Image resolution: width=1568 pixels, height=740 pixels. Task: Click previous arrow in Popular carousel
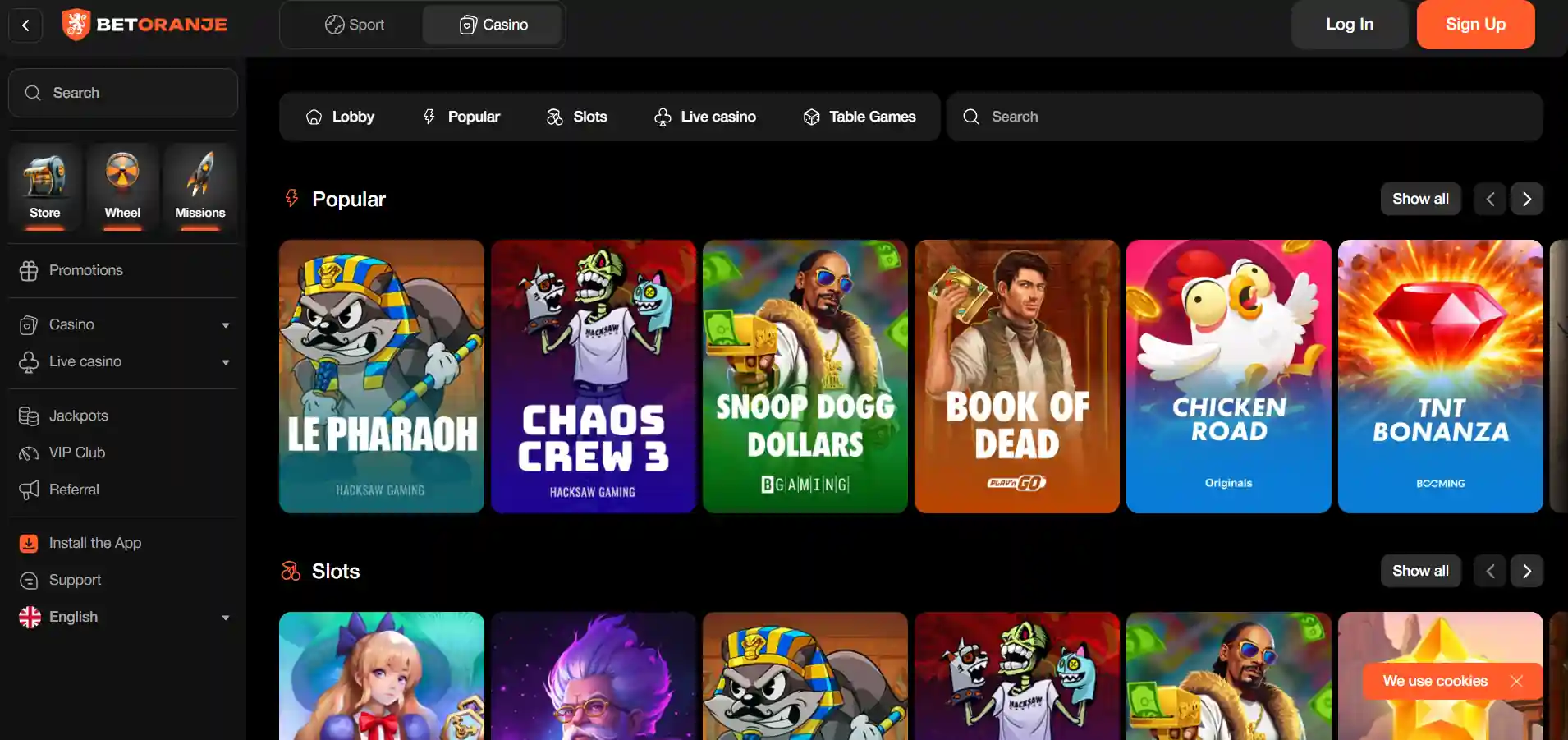click(1490, 199)
